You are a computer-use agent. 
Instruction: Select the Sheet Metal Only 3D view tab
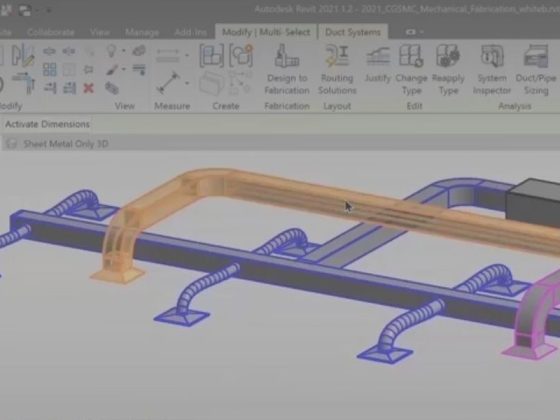pyautogui.click(x=66, y=144)
